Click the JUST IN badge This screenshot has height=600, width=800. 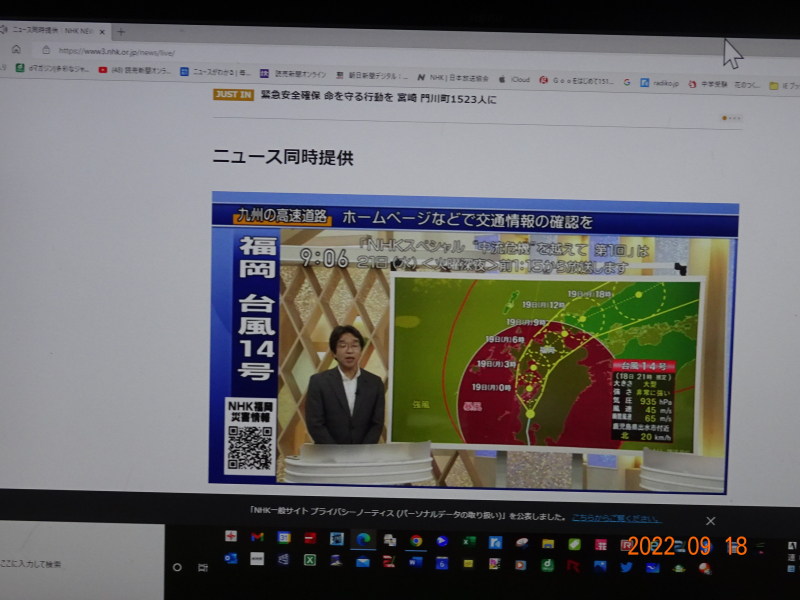click(234, 94)
